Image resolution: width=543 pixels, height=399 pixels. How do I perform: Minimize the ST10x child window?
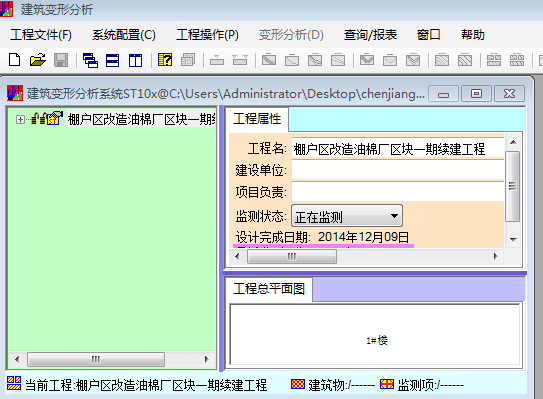443,94
